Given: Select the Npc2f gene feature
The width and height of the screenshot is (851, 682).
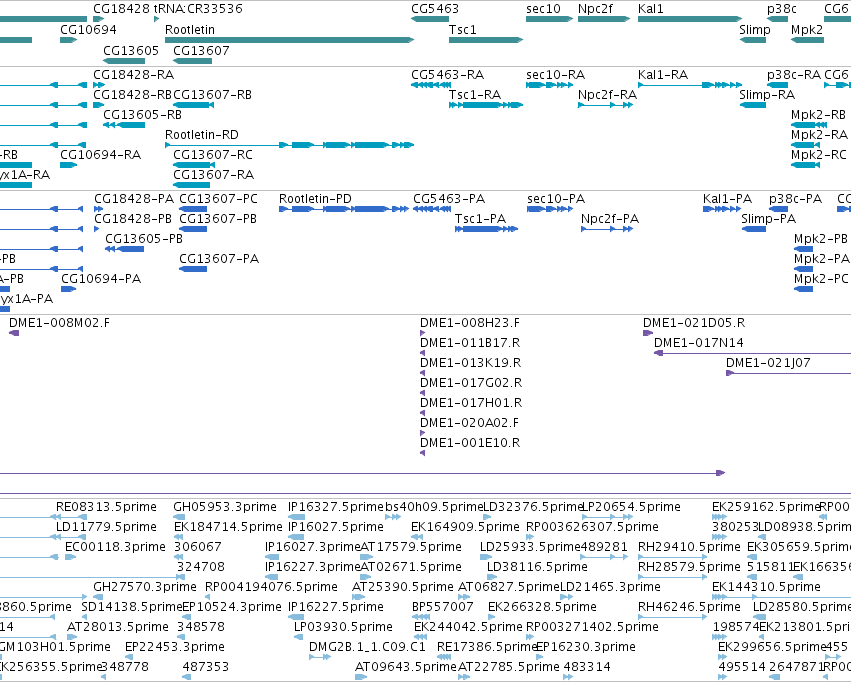Looking at the screenshot, I should 604,19.
